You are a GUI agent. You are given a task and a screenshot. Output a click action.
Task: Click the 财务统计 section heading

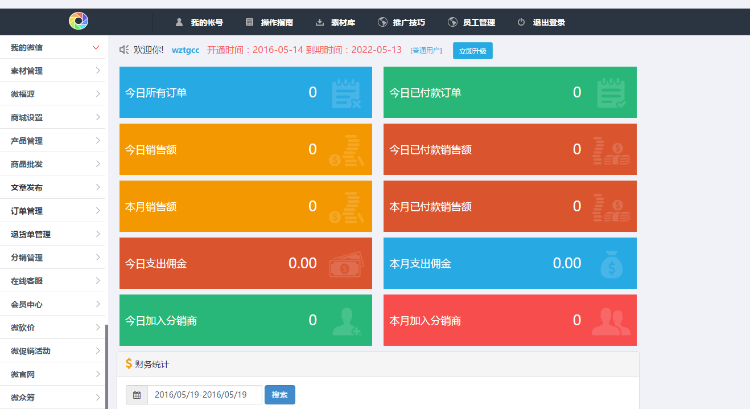click(x=152, y=364)
